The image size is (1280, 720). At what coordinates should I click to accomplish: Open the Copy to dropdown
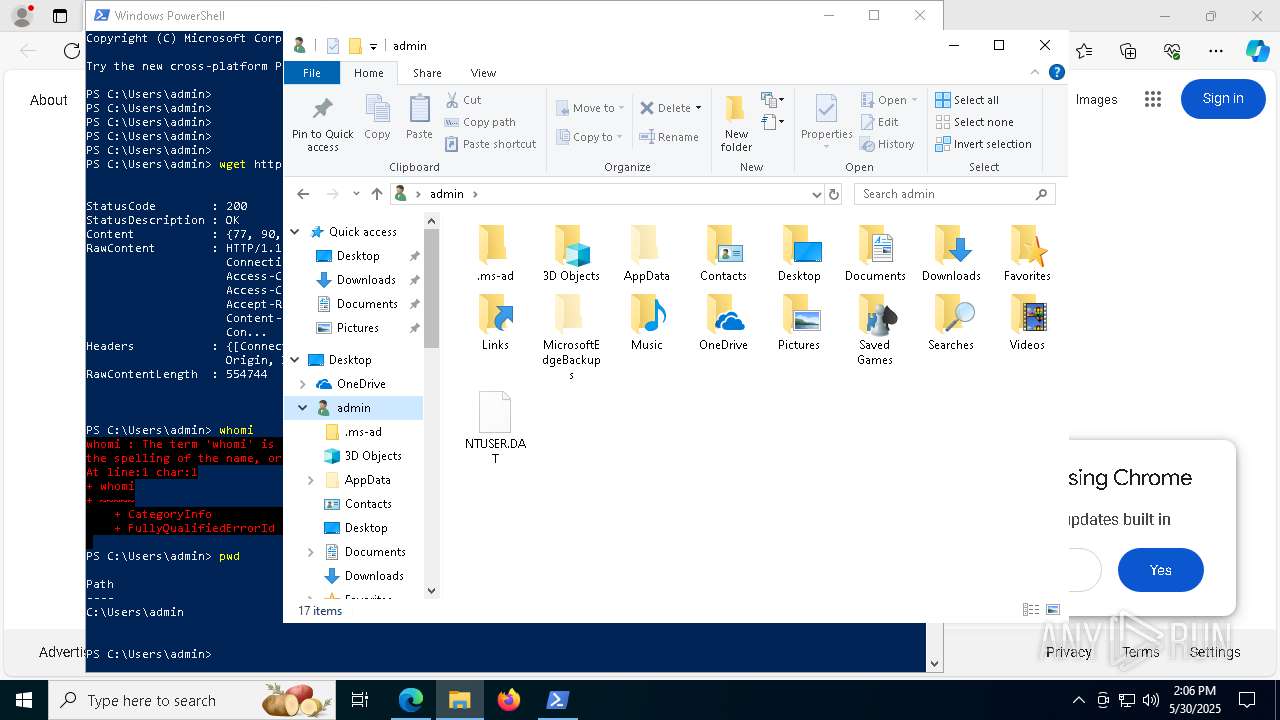[590, 137]
